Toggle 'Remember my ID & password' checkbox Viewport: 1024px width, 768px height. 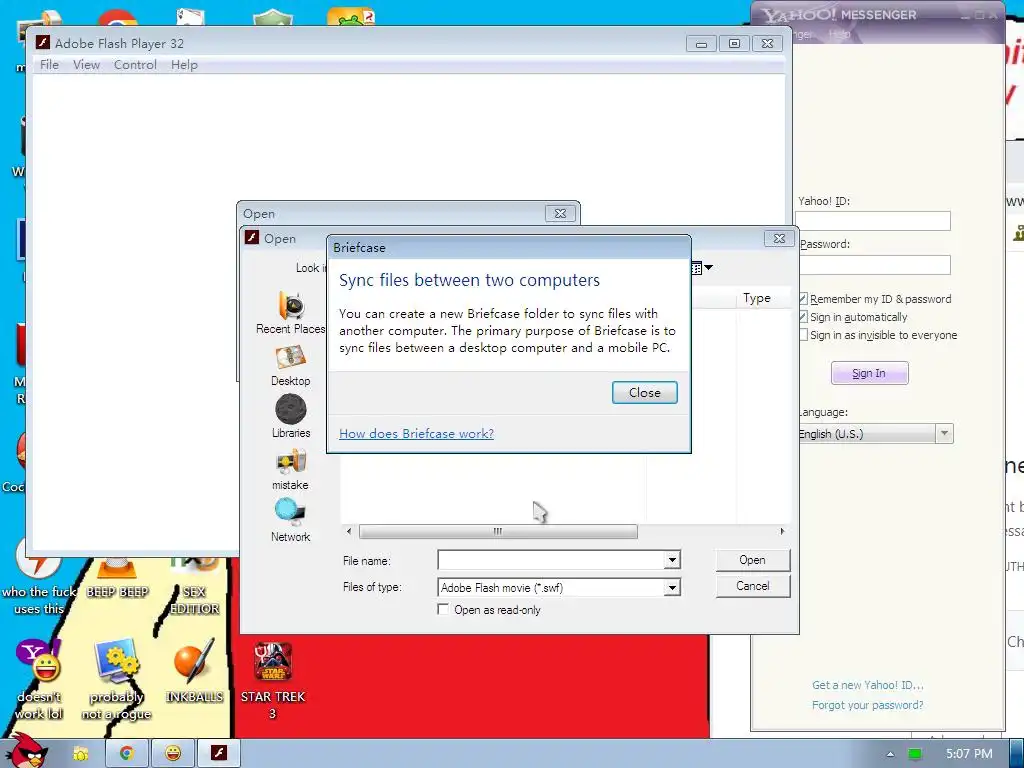tap(803, 298)
